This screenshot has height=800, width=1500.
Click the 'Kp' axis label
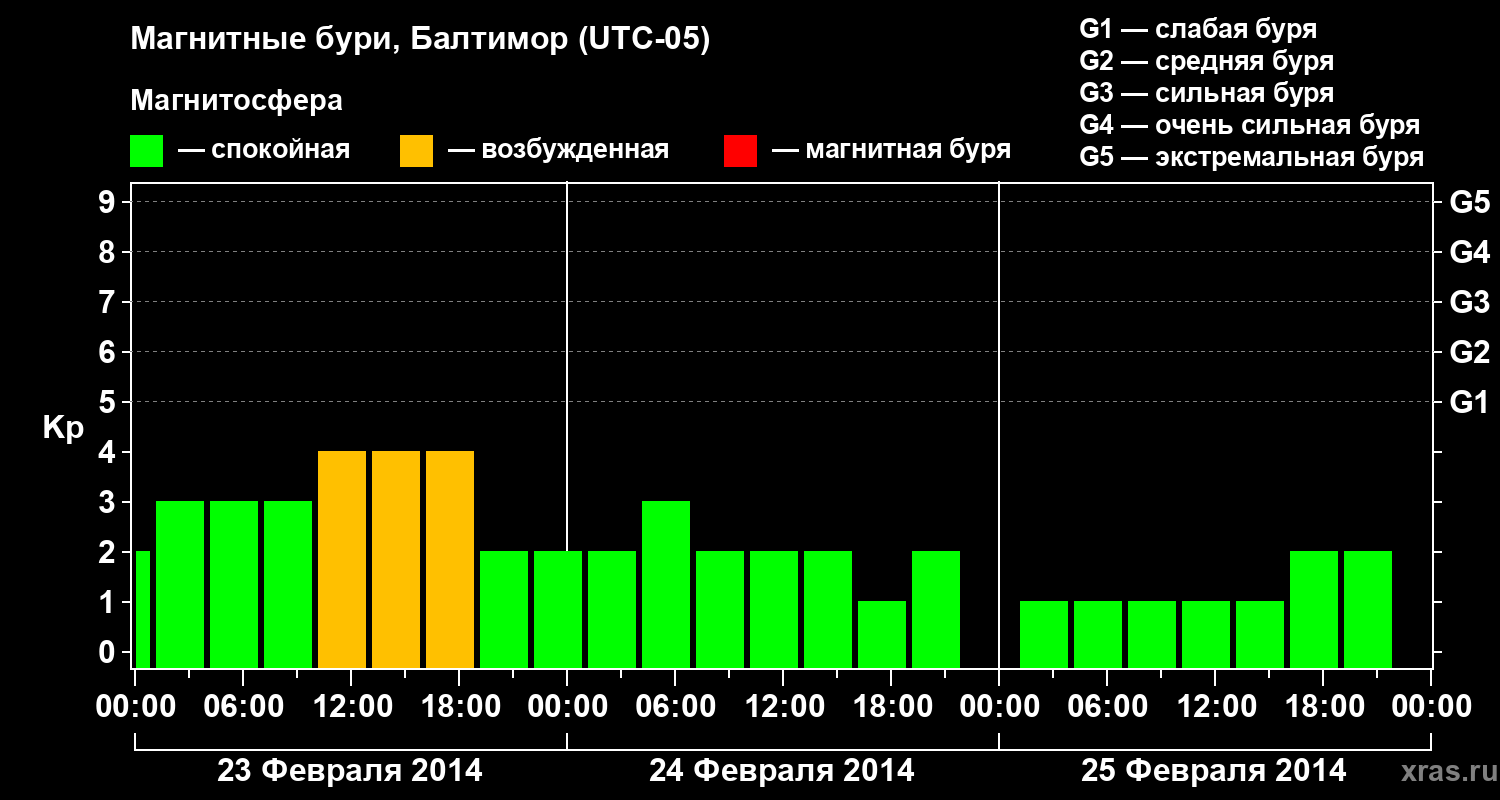point(63,428)
